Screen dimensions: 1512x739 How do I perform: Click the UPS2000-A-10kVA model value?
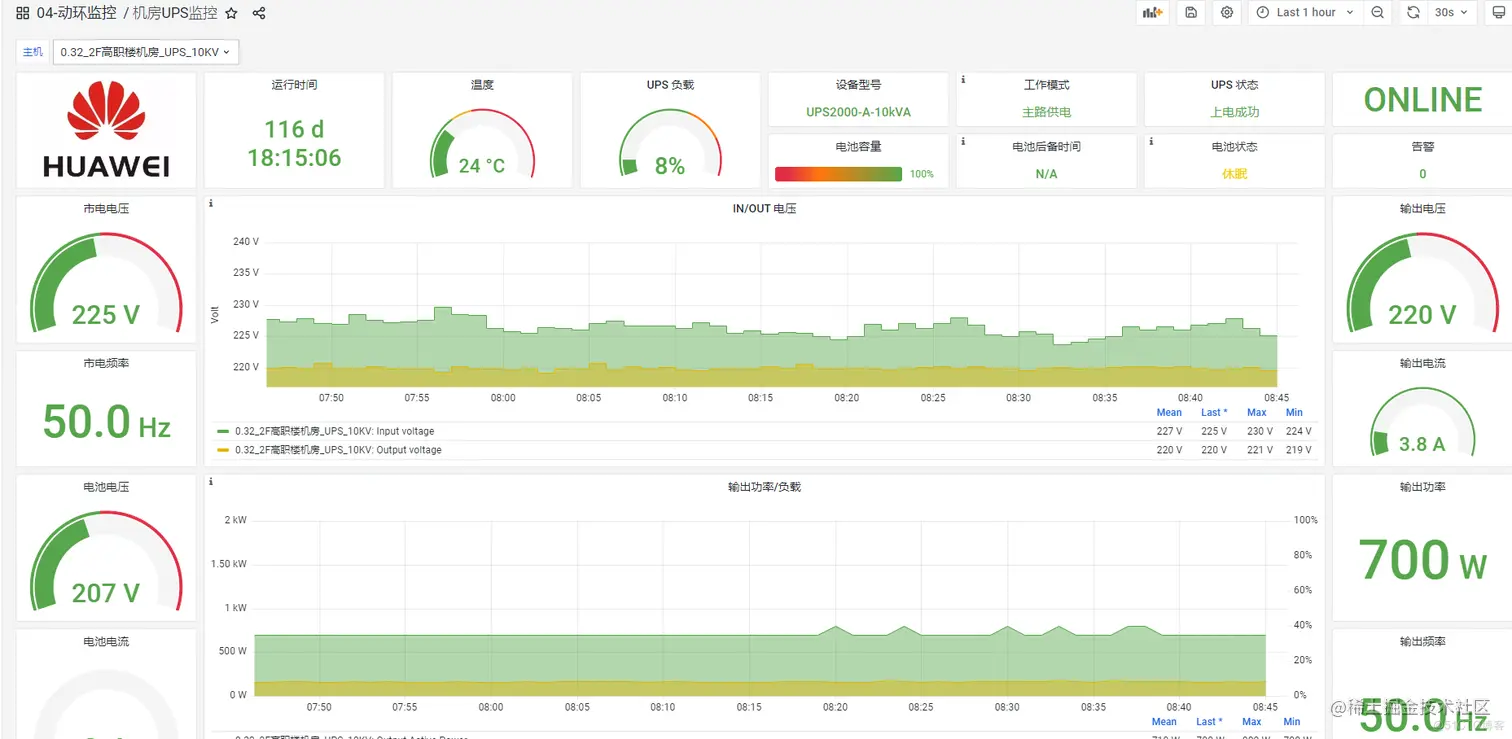click(x=858, y=112)
